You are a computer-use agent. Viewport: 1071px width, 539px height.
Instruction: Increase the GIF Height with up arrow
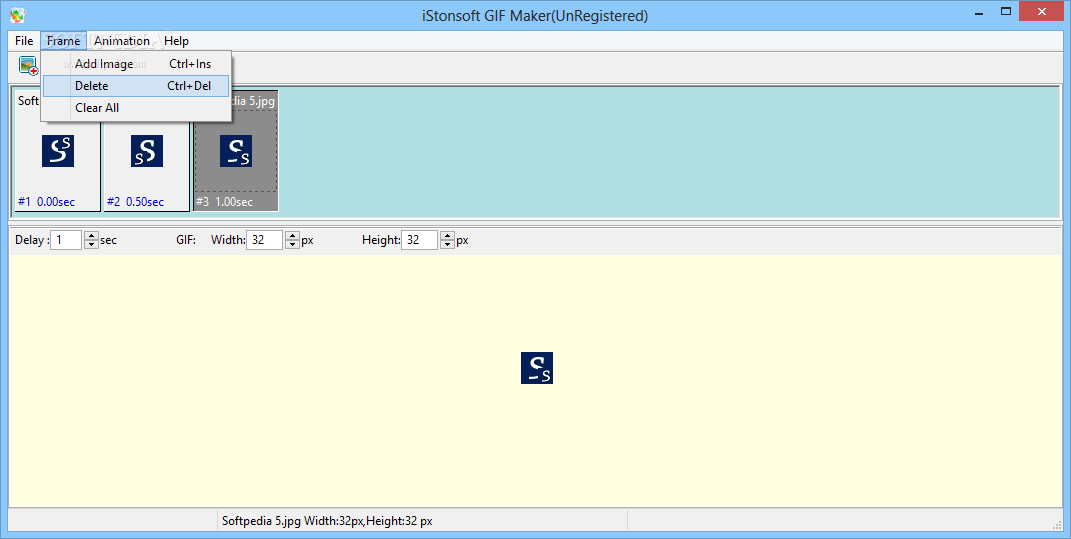click(x=447, y=236)
